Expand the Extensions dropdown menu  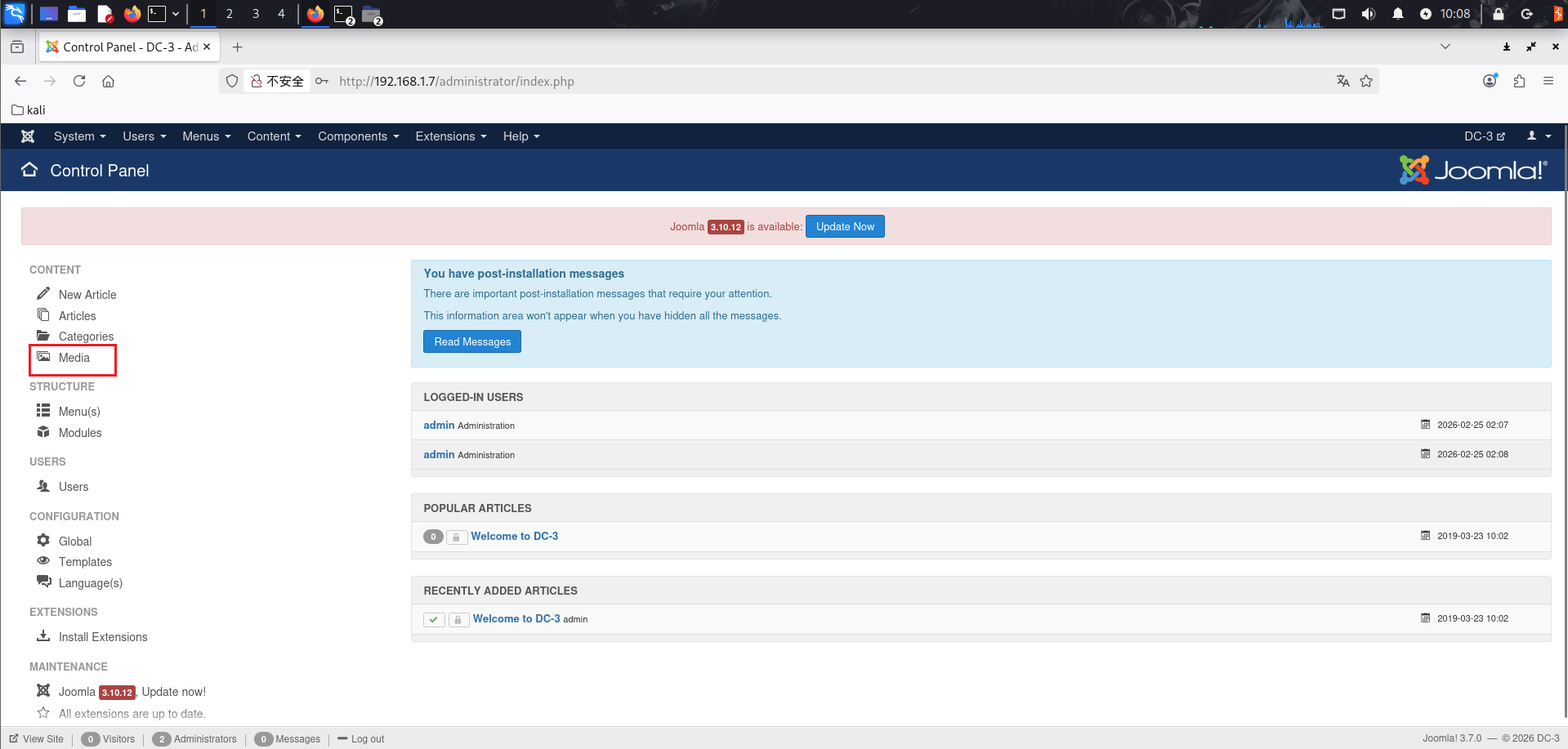point(450,136)
